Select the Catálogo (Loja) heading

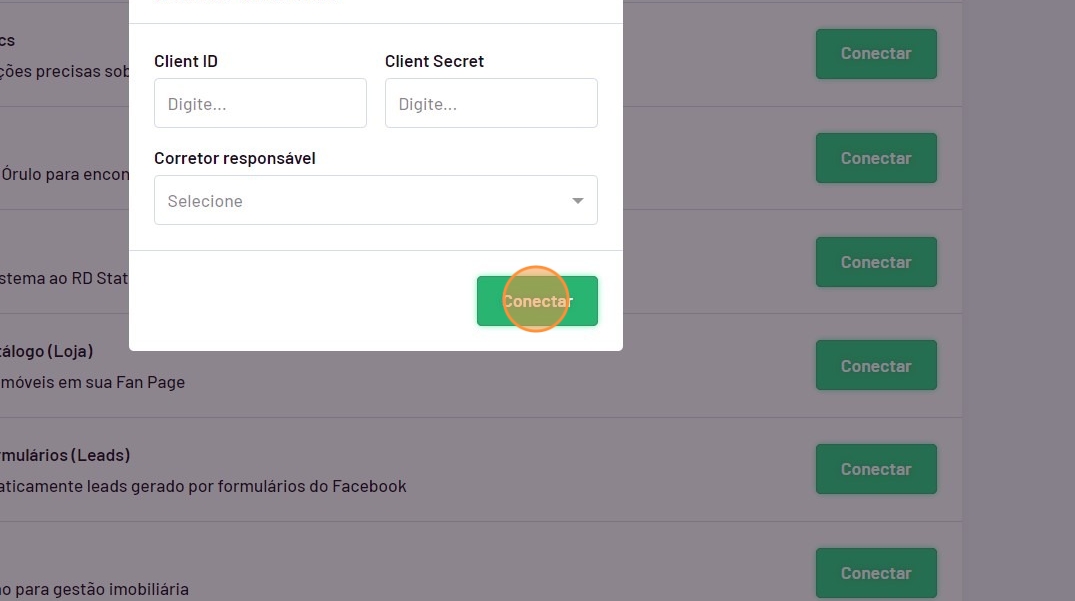point(47,351)
